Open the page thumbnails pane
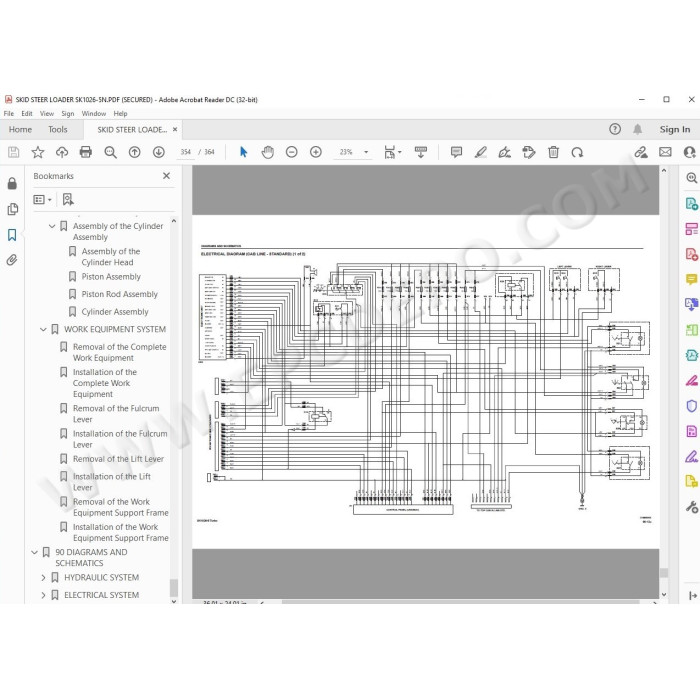Image resolution: width=700 pixels, height=700 pixels. (12, 209)
